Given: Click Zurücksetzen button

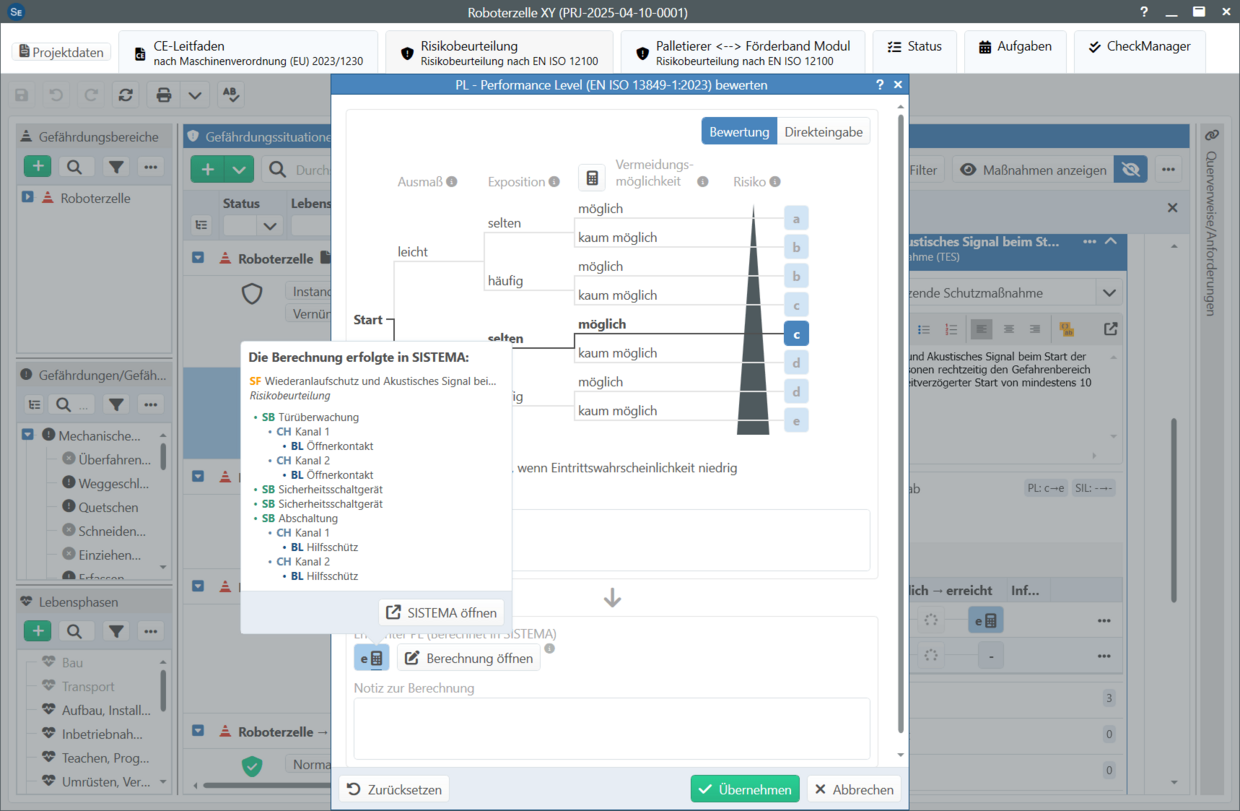Looking at the screenshot, I should (x=394, y=789).
